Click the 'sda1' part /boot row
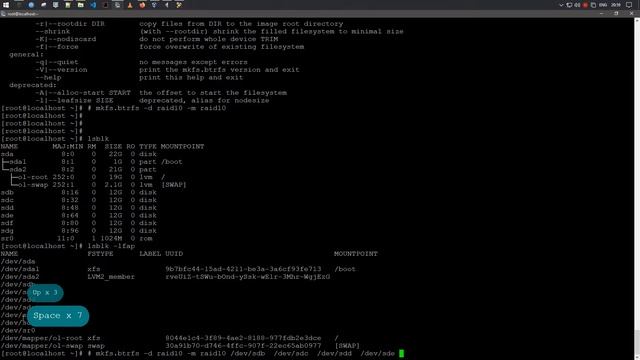This screenshot has height=360, width=640. click(92, 162)
